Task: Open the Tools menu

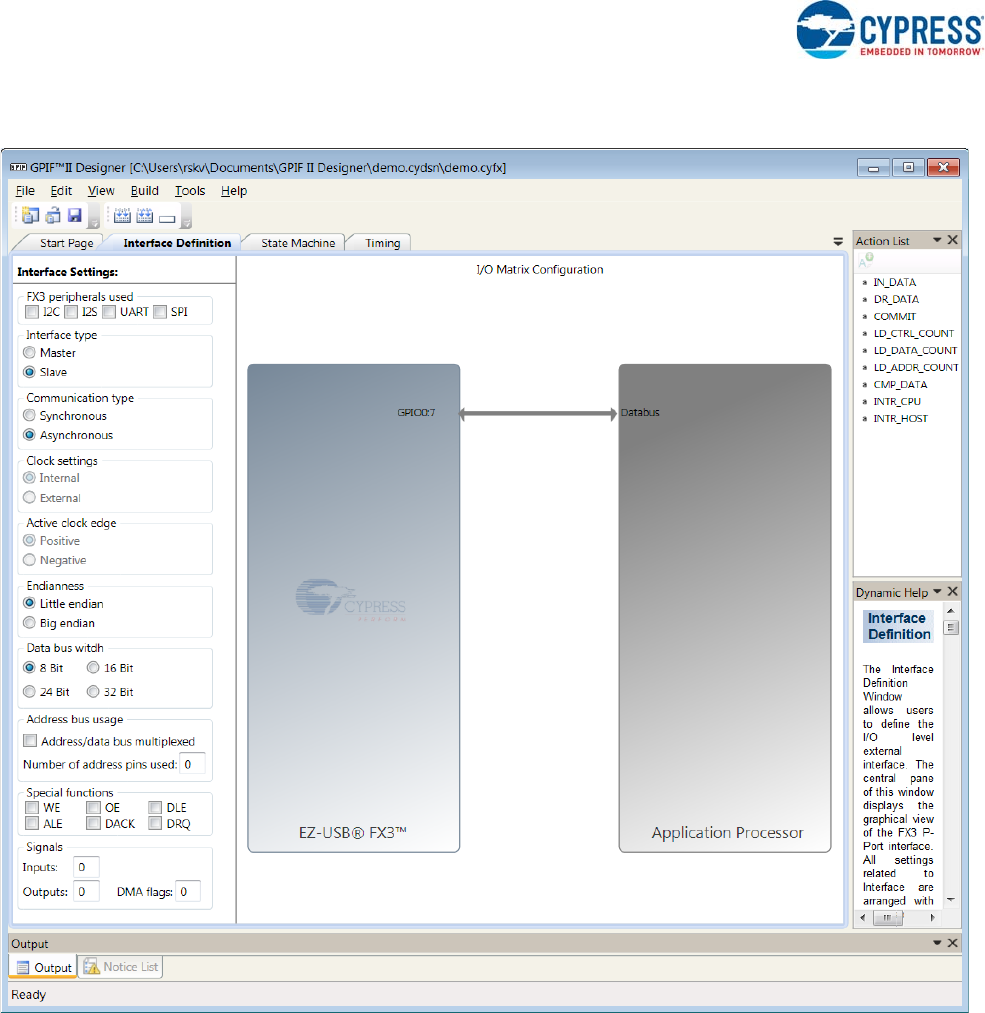Action: click(190, 191)
